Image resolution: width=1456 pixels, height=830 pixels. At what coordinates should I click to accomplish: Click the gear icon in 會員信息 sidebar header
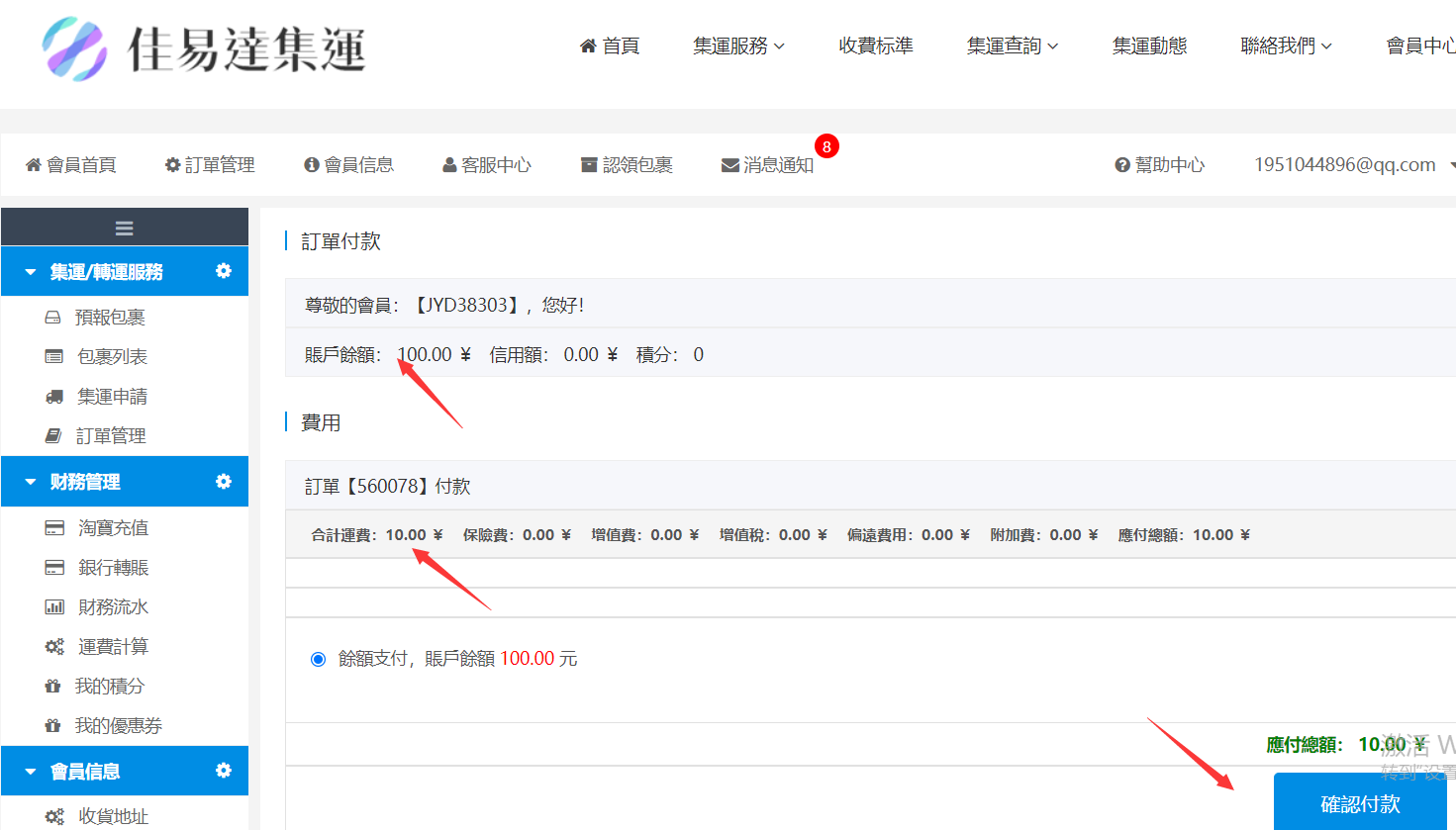coord(224,770)
